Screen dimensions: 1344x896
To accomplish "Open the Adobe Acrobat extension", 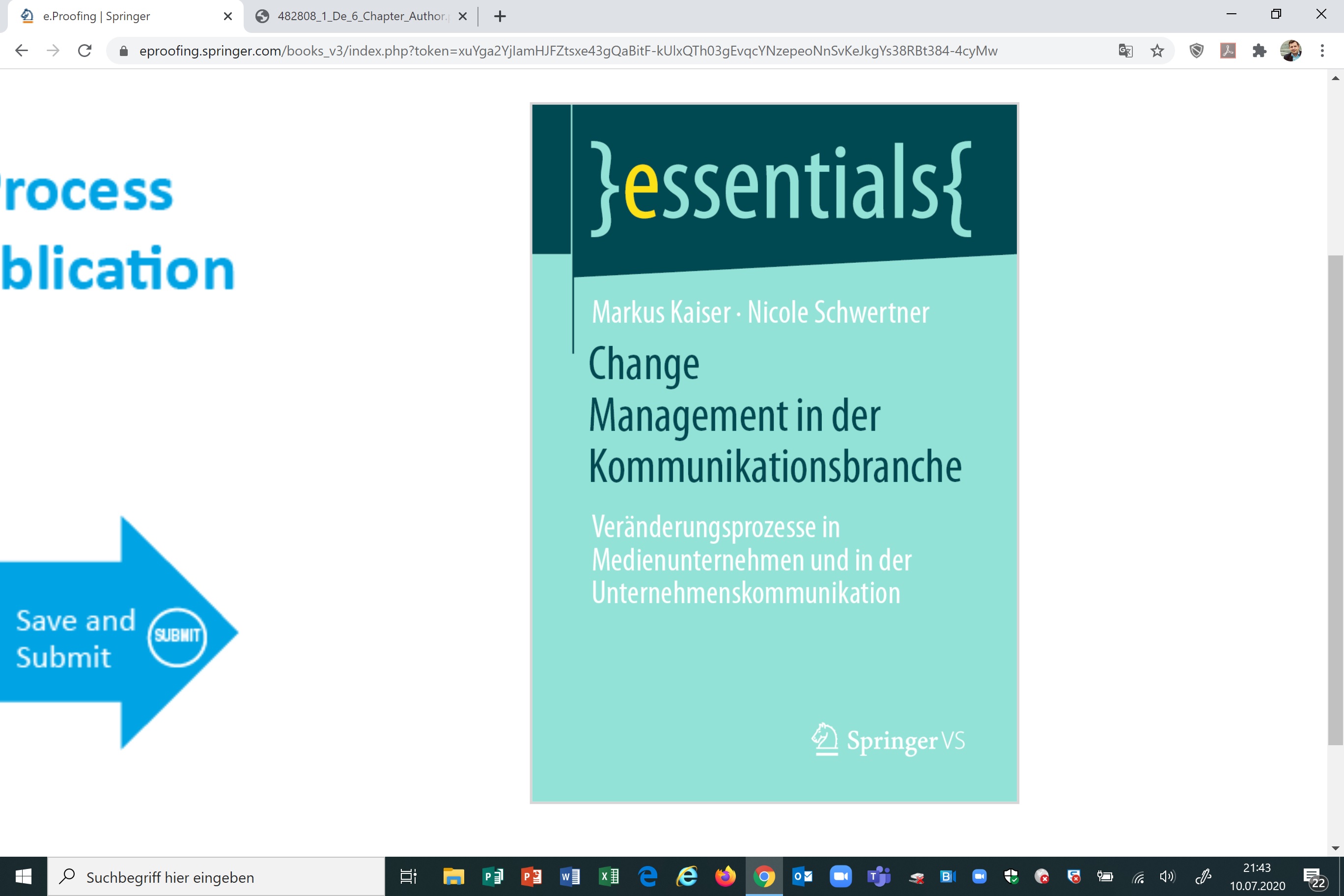I will coord(1228,51).
